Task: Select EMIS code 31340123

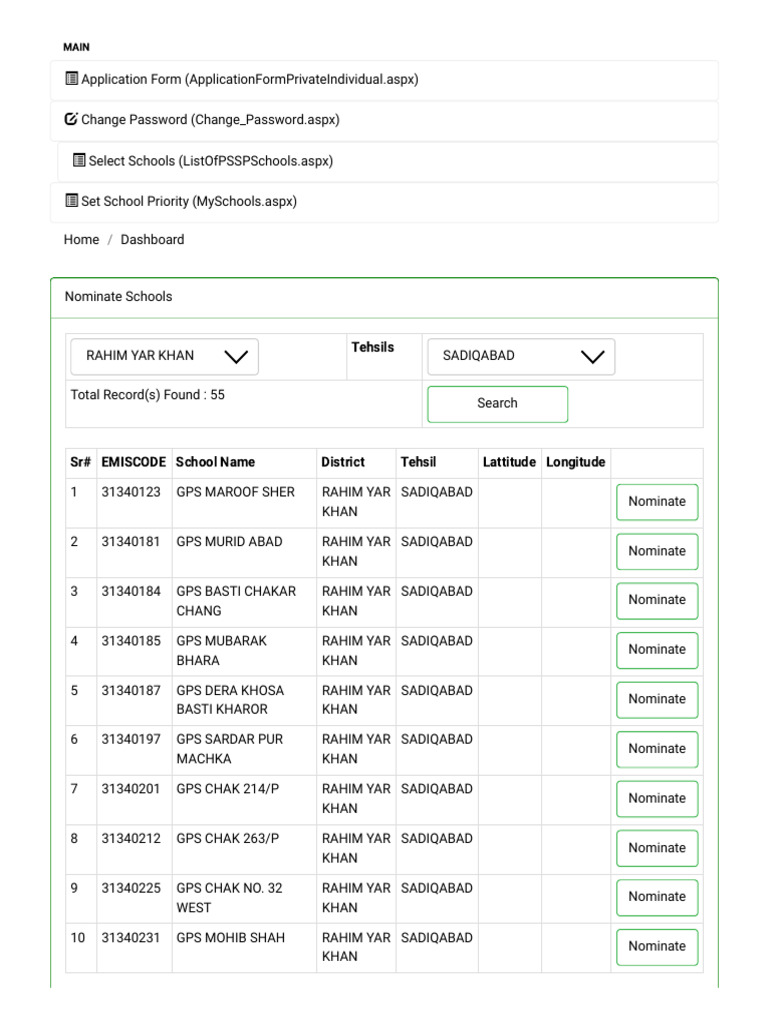Action: click(x=131, y=492)
